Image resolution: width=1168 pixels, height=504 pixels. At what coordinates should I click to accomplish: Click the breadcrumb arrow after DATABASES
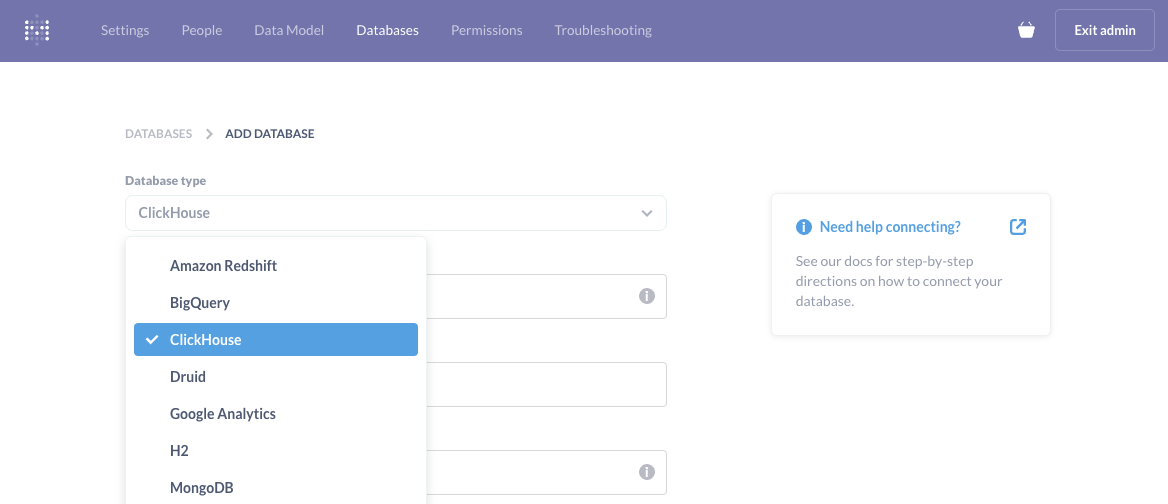click(209, 134)
